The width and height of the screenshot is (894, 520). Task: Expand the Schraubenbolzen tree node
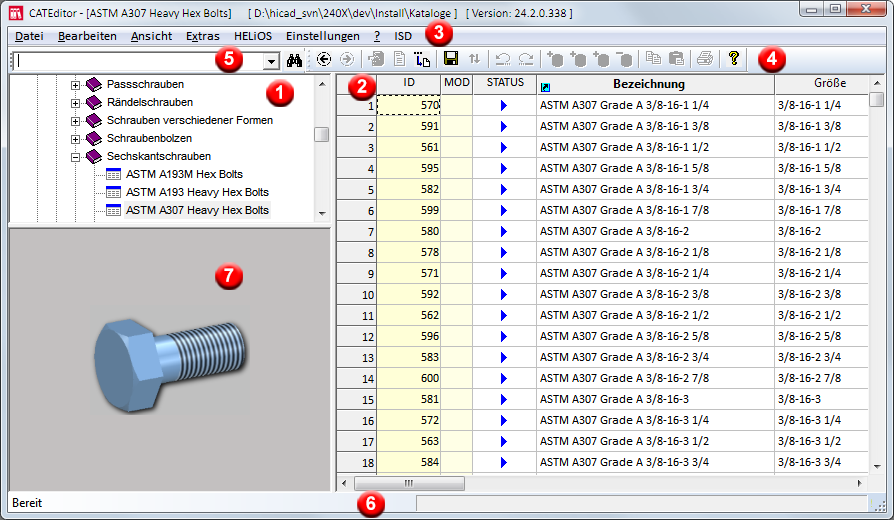[75, 139]
